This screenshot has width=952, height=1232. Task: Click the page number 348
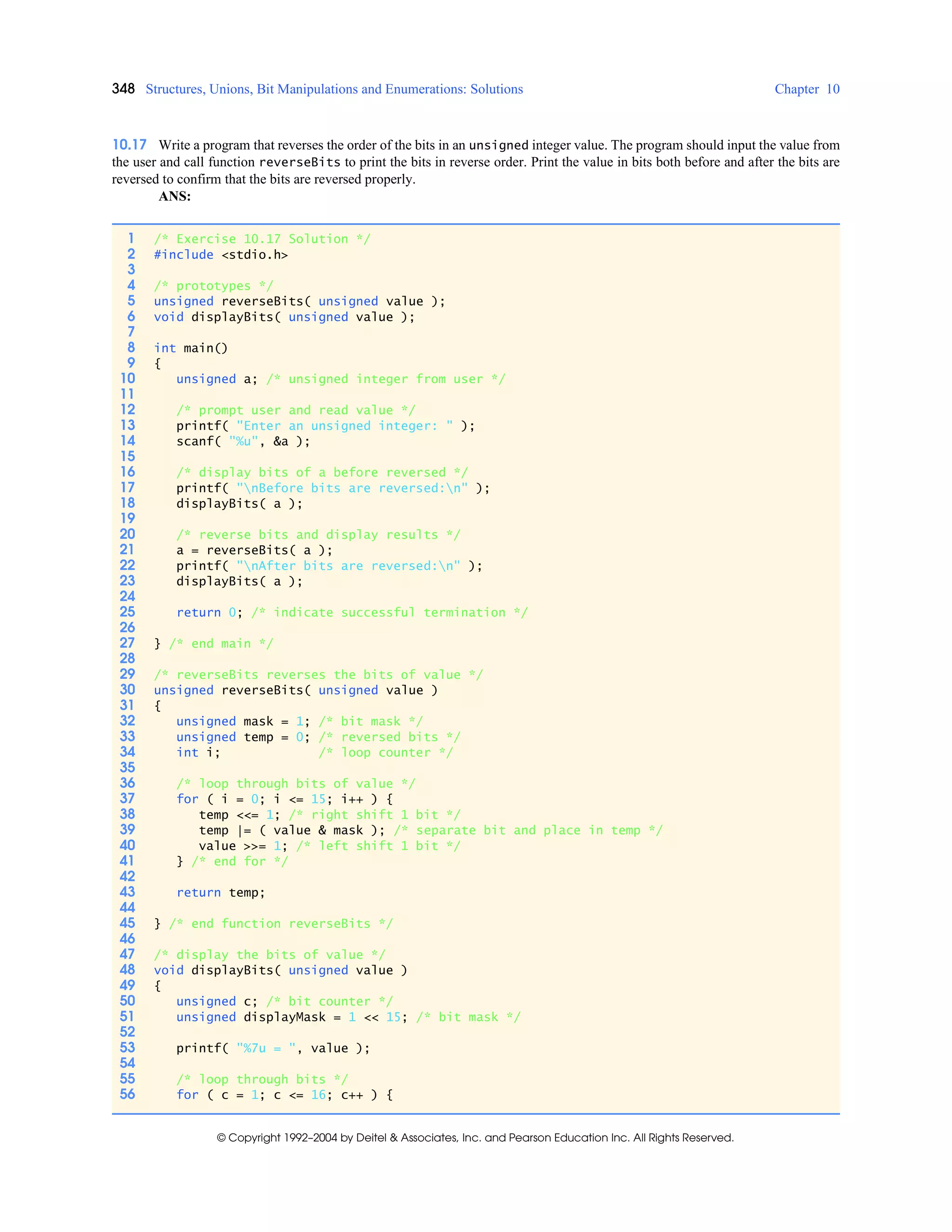click(x=123, y=88)
